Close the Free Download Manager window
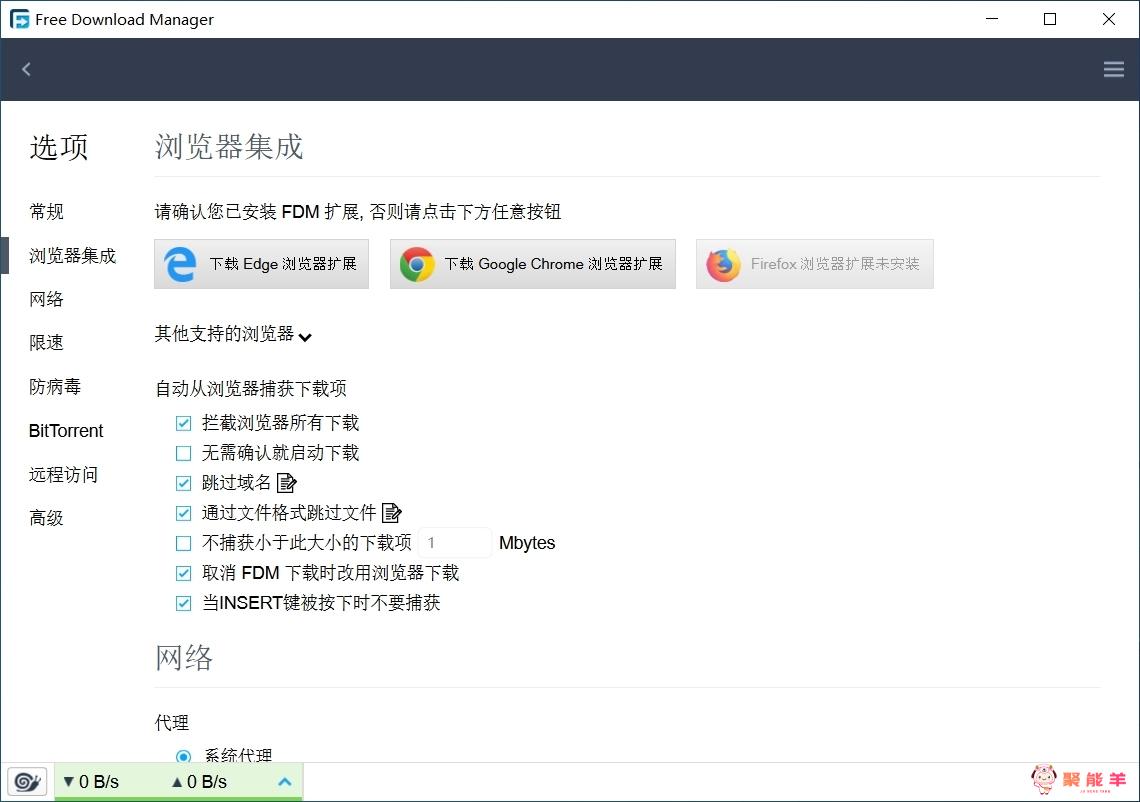Image resolution: width=1140 pixels, height=802 pixels. tap(1109, 19)
